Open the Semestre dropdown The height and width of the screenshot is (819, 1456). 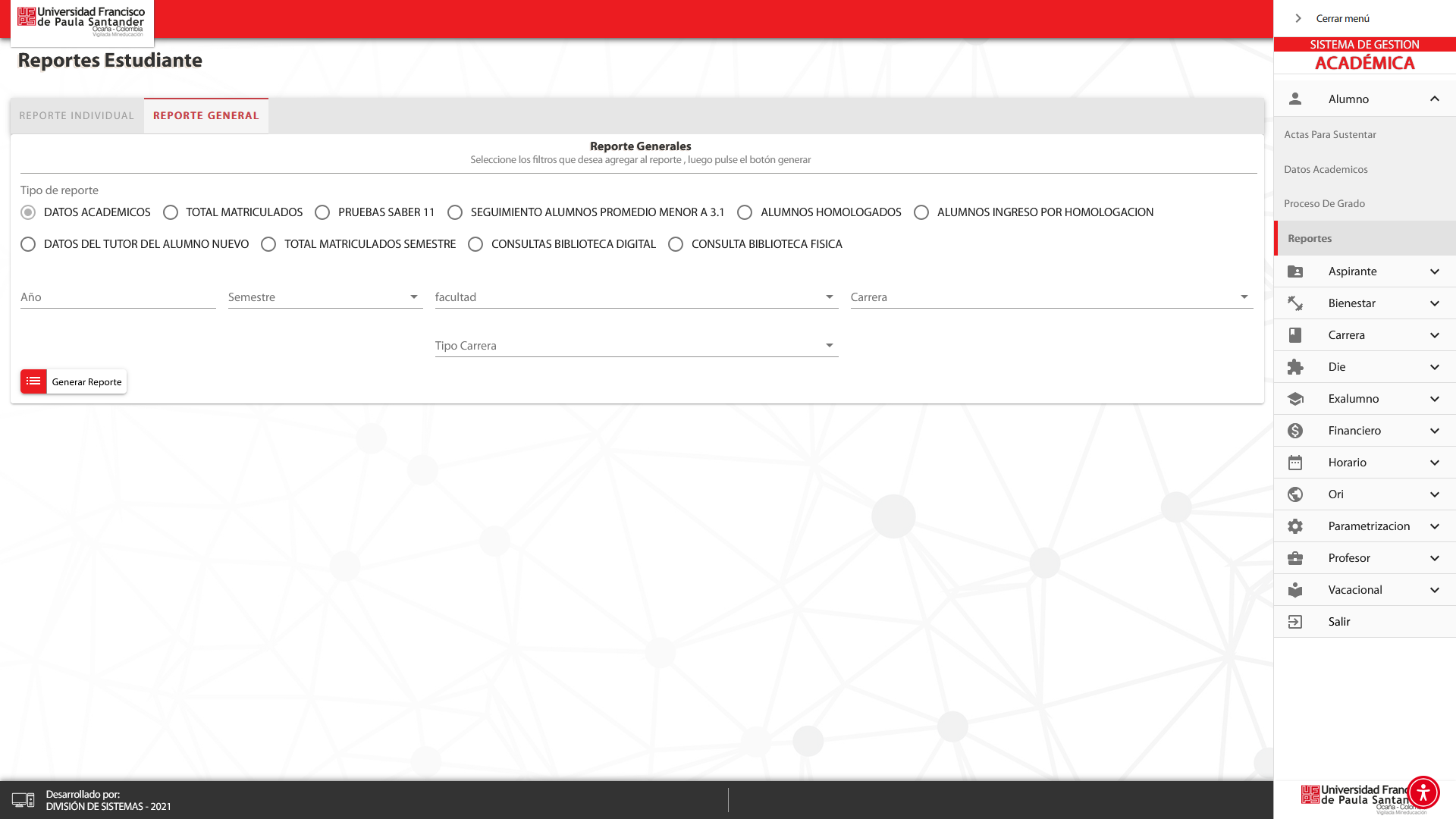[x=325, y=297]
